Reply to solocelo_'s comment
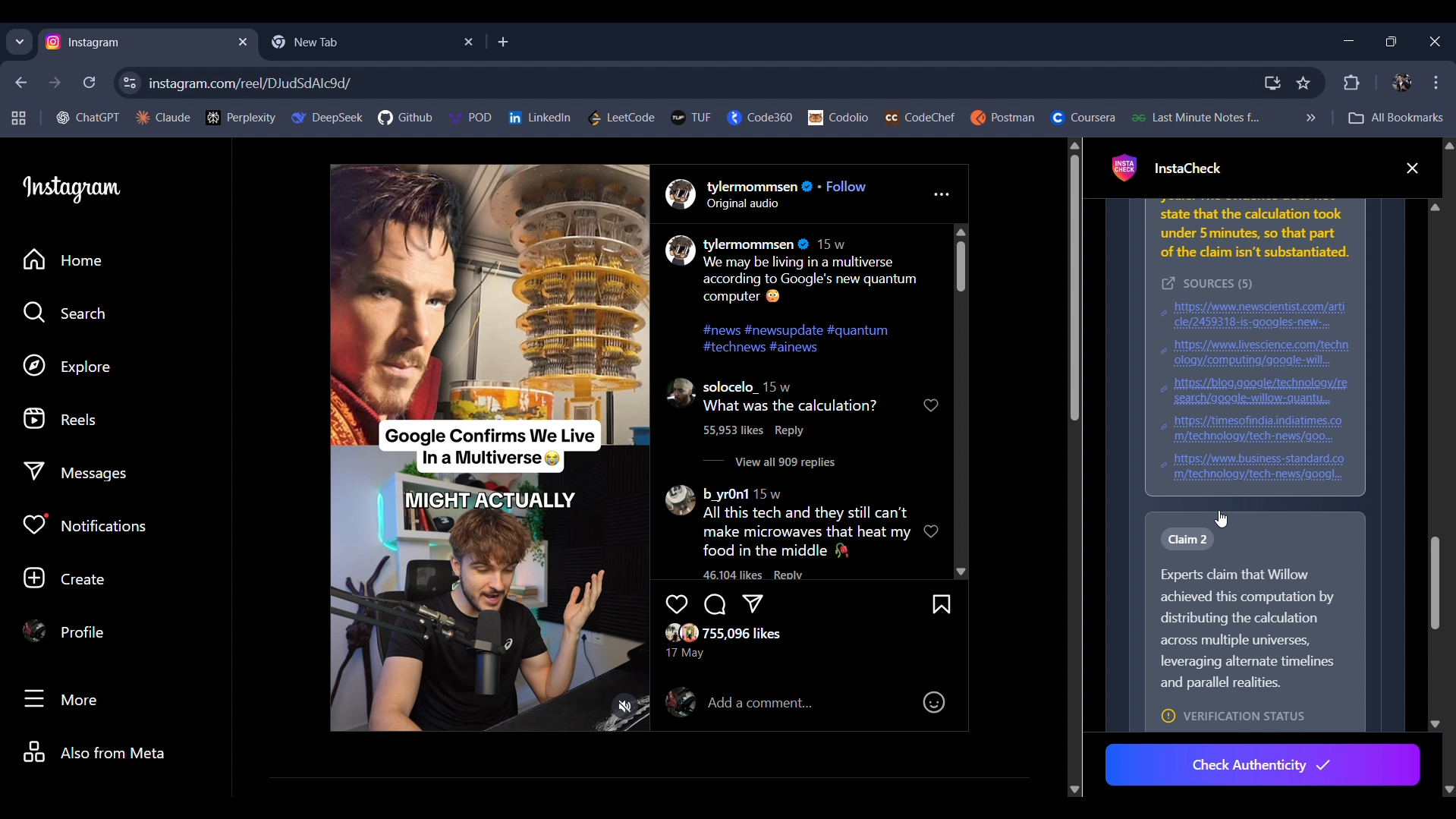Screen dimensions: 1456x819 788,430
